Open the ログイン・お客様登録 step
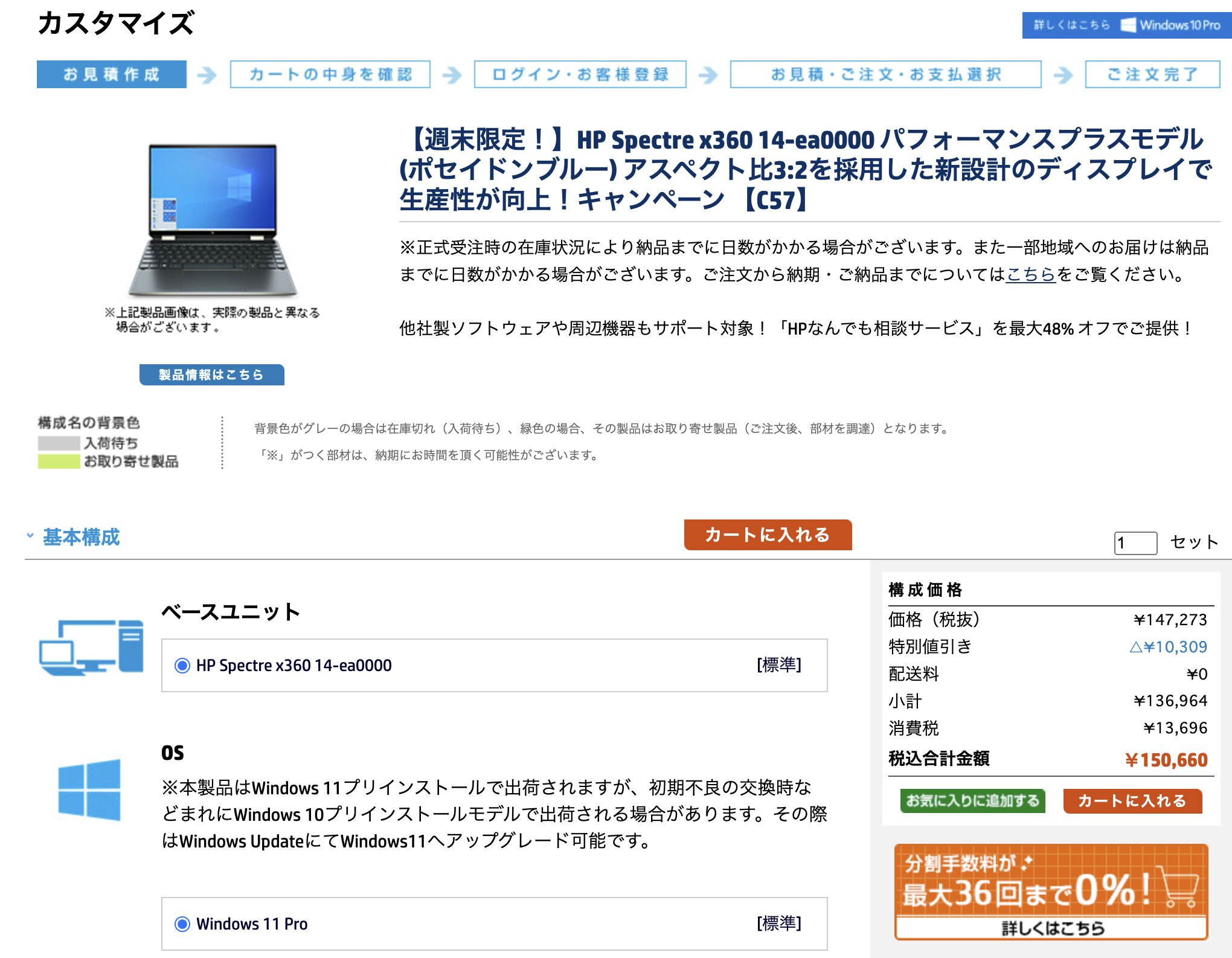Screen dimensions: 1232x958 point(580,74)
